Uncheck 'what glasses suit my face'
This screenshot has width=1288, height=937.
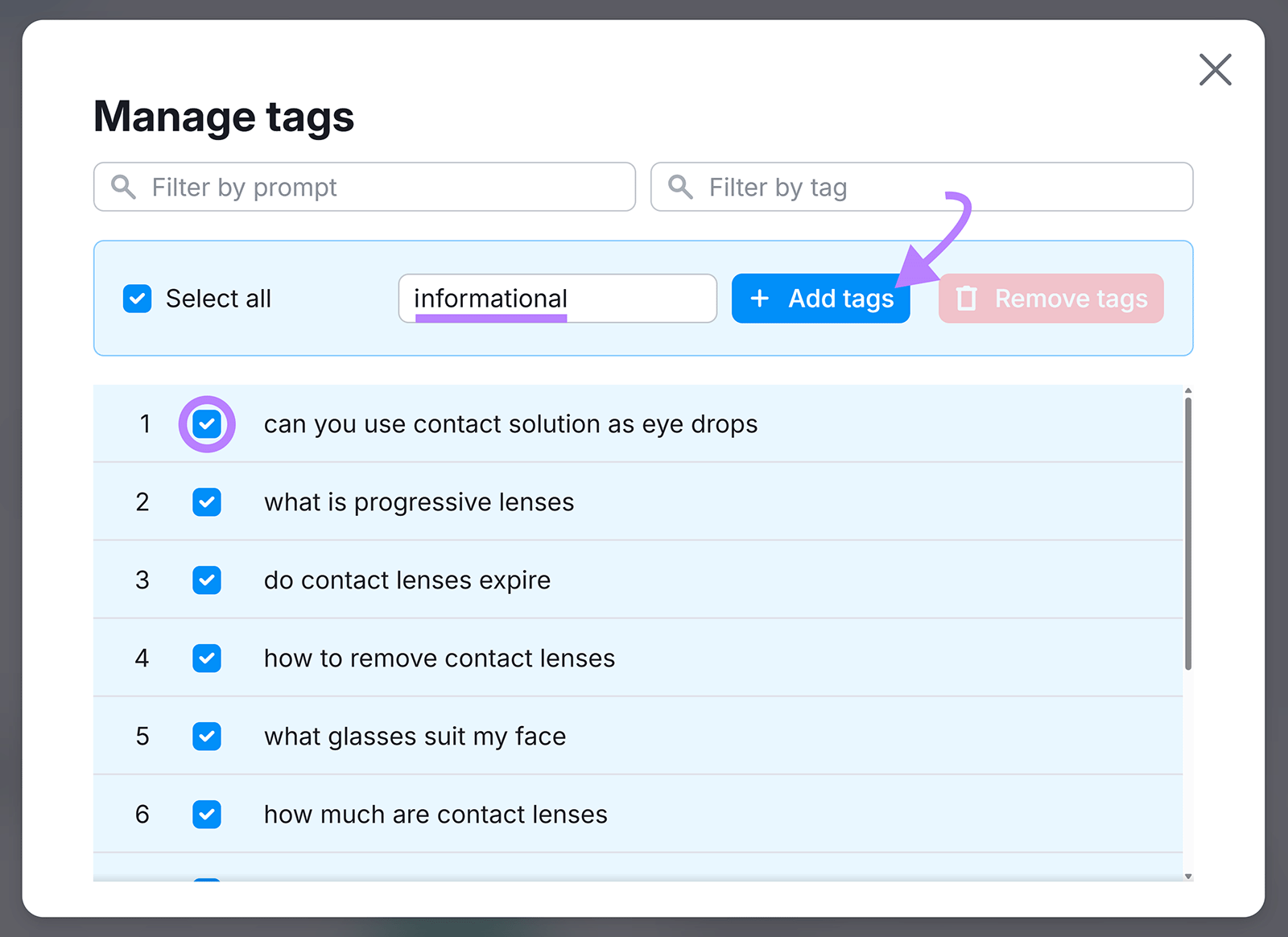[207, 736]
